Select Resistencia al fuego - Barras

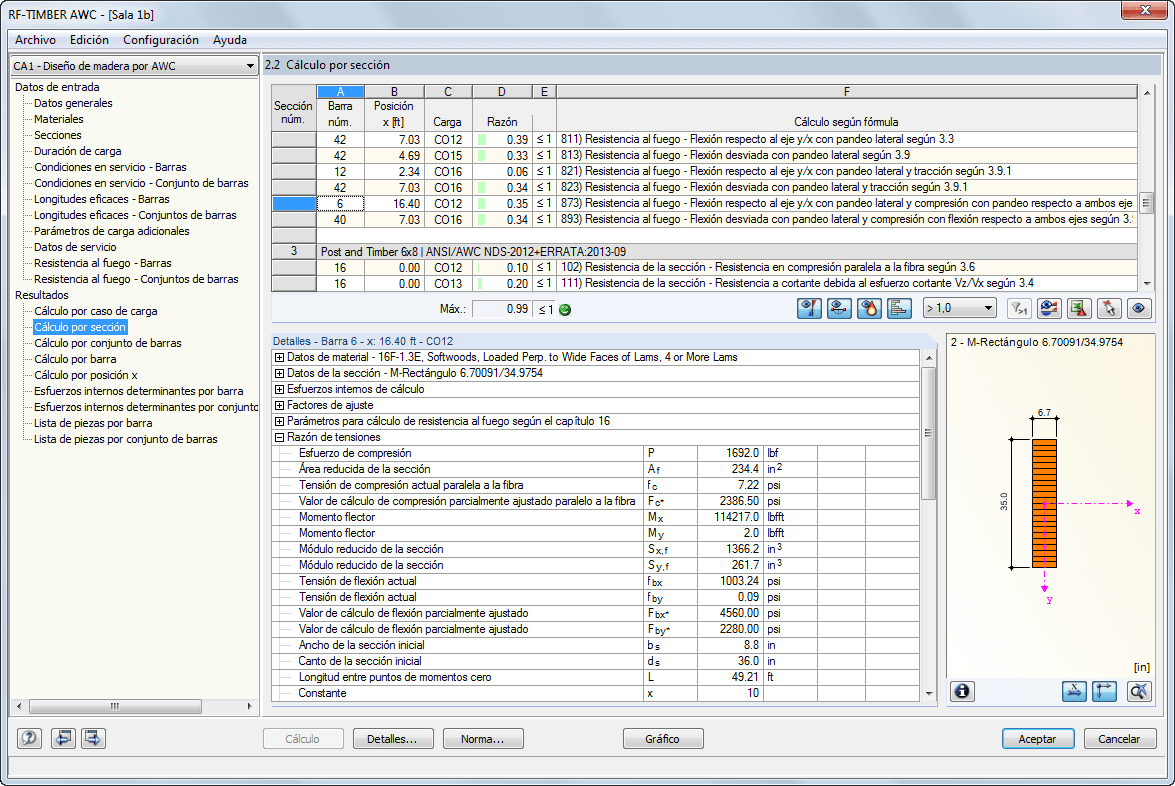tap(103, 263)
